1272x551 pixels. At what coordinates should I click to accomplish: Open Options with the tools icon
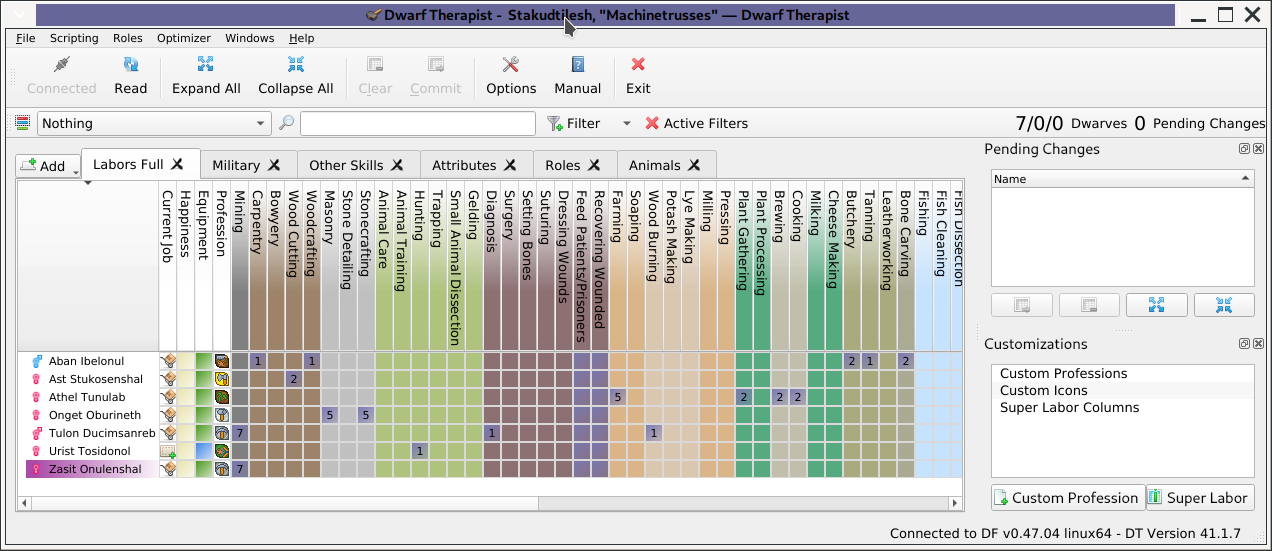coord(511,65)
